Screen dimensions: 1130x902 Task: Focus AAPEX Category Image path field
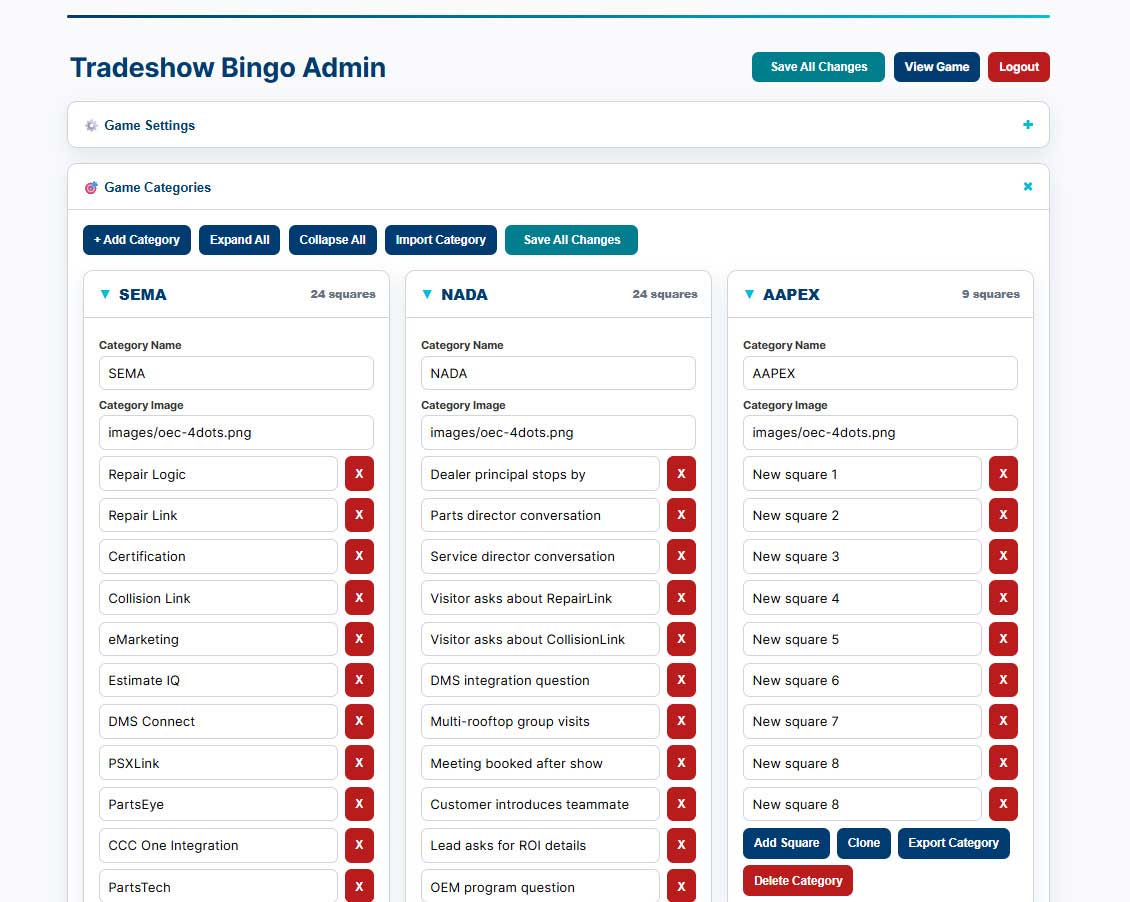(x=880, y=432)
